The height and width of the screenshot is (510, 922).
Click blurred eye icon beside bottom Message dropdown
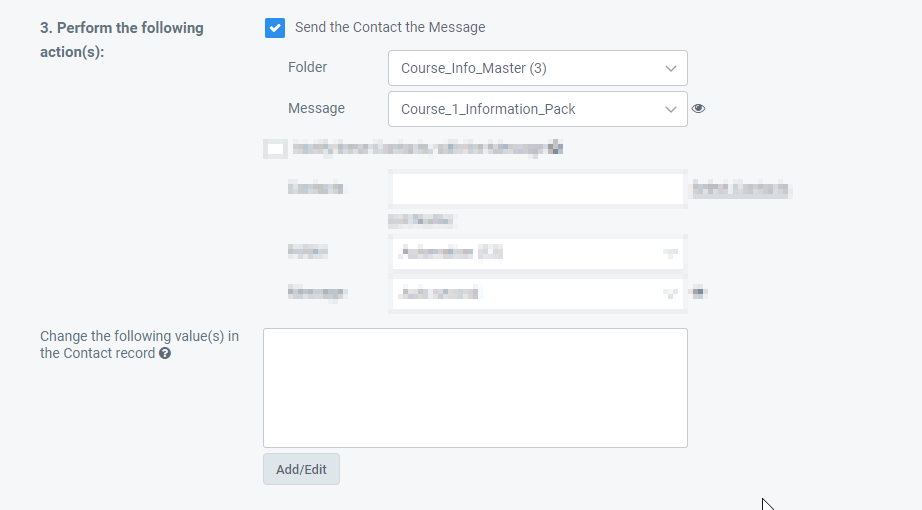click(x=699, y=292)
